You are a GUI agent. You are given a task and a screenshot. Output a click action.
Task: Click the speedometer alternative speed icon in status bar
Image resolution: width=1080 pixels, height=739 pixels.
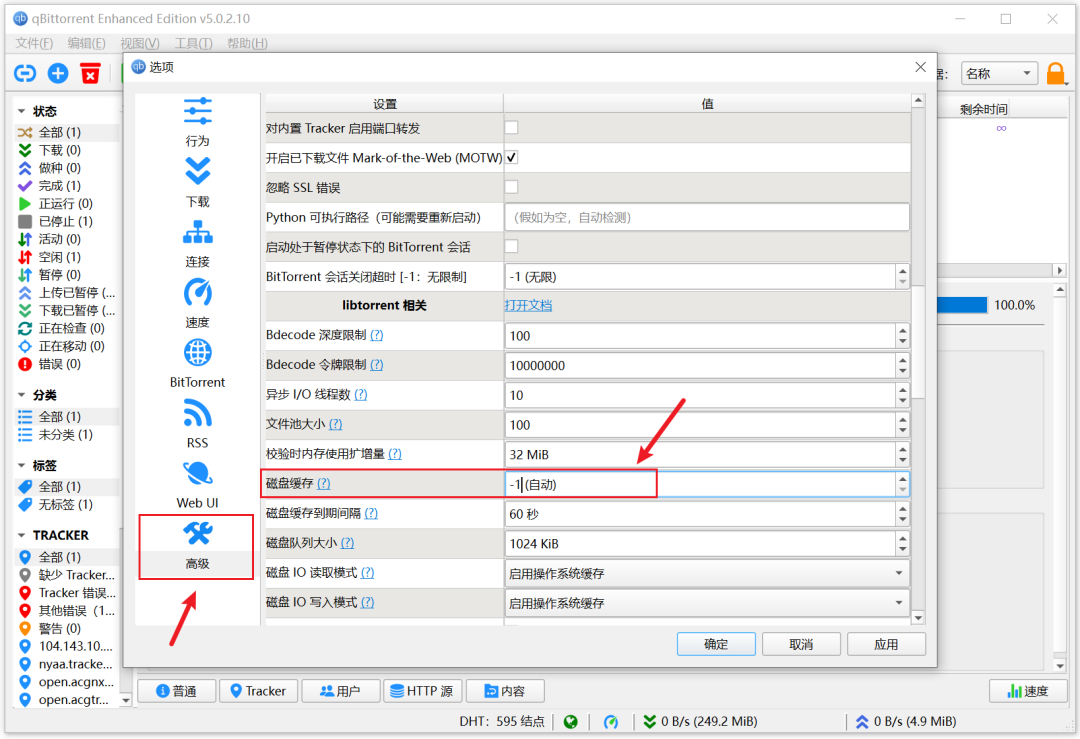point(611,721)
